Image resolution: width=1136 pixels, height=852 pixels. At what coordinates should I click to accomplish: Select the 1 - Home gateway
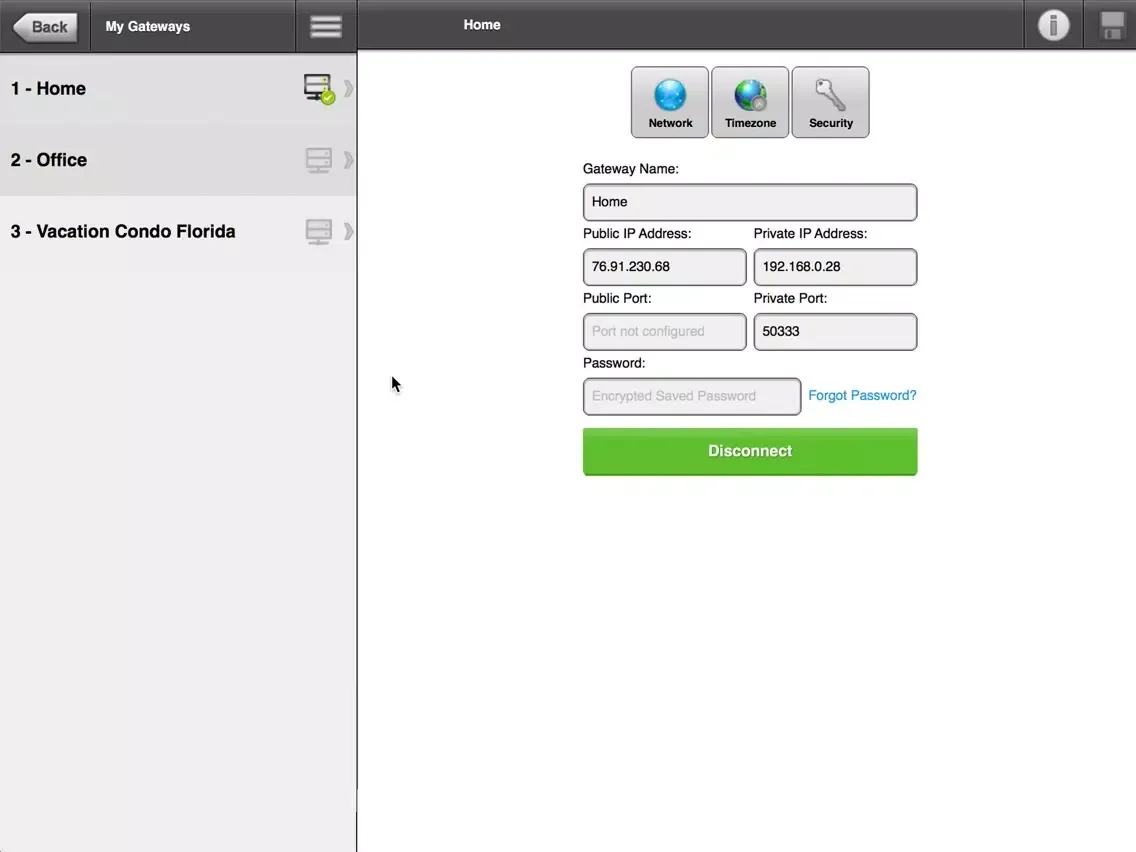(x=178, y=88)
